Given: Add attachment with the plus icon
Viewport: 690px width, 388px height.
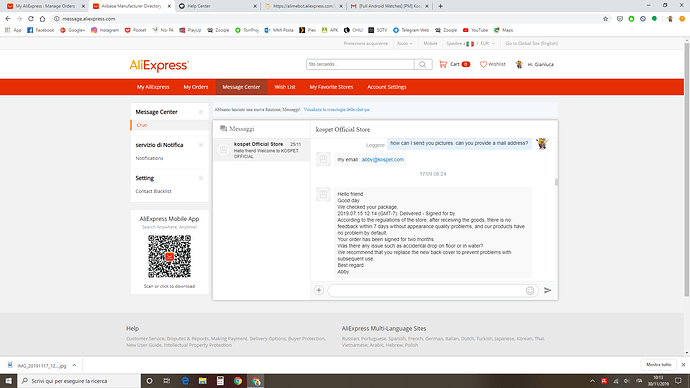Looking at the screenshot, I should pyautogui.click(x=319, y=290).
